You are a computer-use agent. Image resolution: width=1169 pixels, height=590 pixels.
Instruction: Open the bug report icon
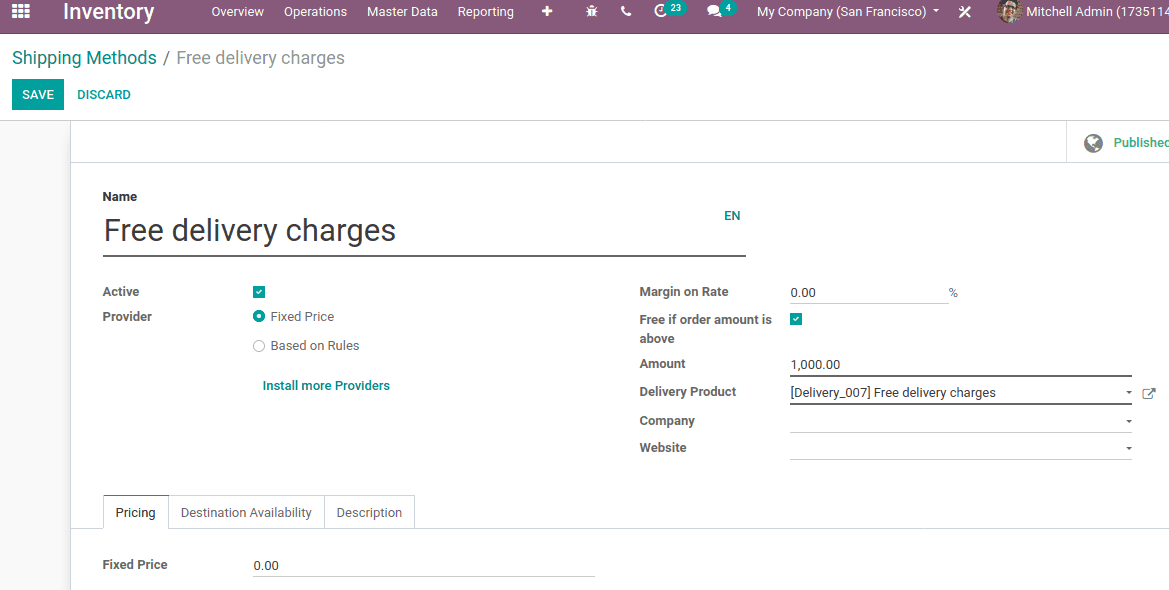pyautogui.click(x=591, y=12)
